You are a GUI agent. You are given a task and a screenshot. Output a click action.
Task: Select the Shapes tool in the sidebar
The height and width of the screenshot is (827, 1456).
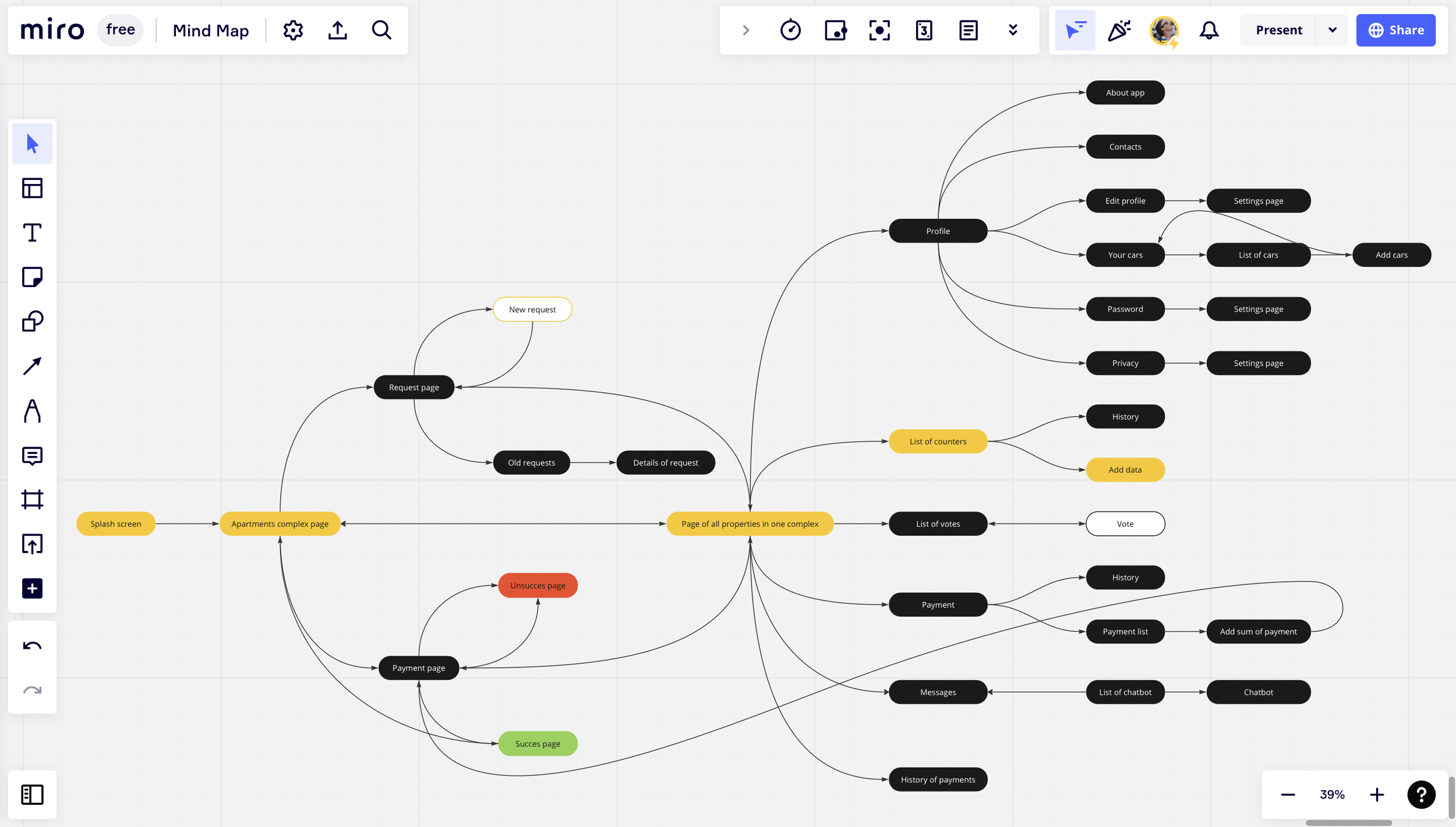[32, 321]
